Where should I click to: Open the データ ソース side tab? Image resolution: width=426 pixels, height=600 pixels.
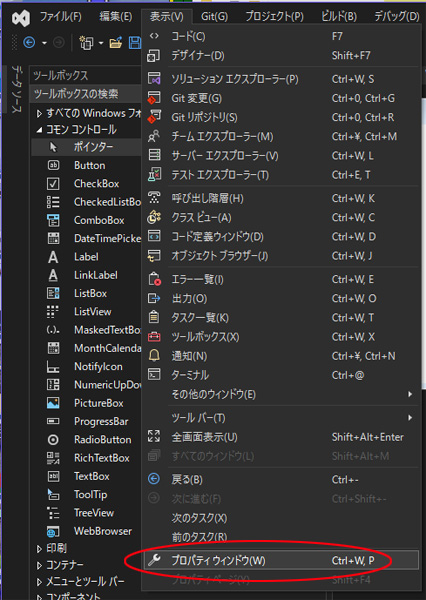(16, 89)
